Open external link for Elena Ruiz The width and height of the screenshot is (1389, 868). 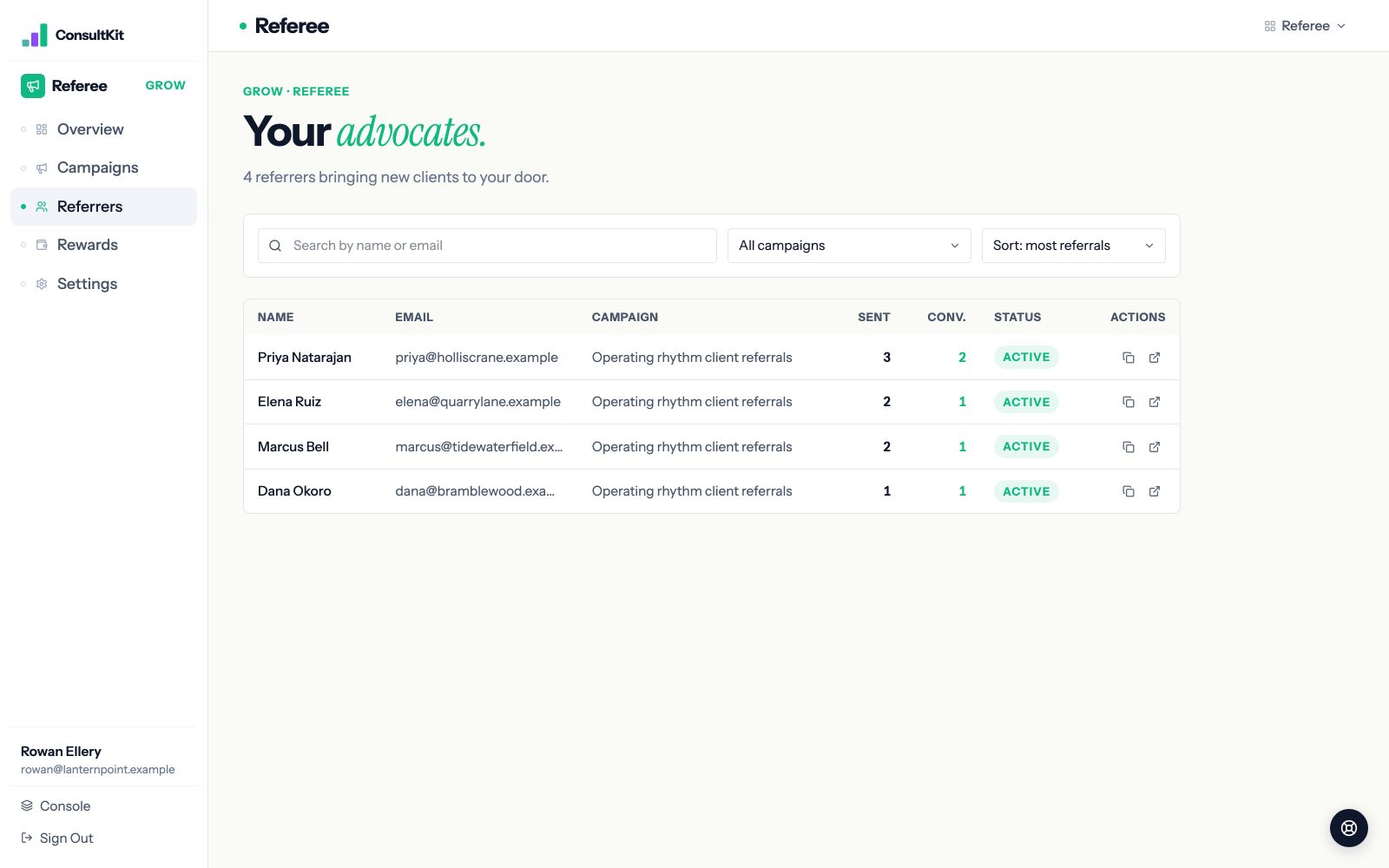tap(1155, 402)
